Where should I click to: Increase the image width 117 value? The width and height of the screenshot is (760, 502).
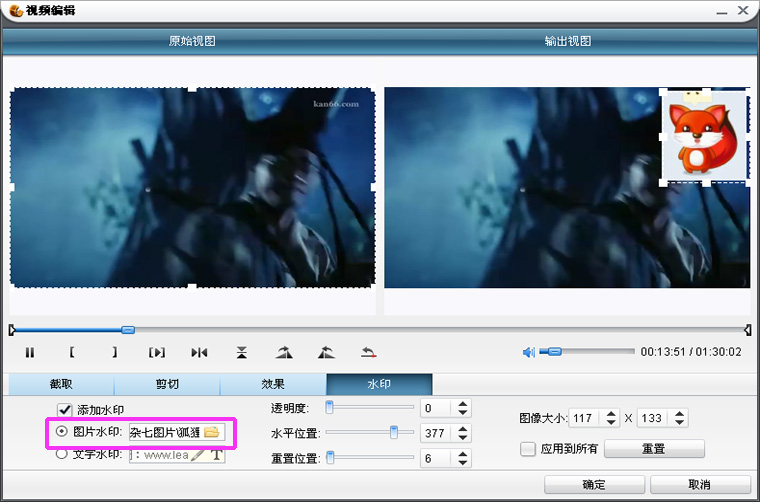coord(611,414)
